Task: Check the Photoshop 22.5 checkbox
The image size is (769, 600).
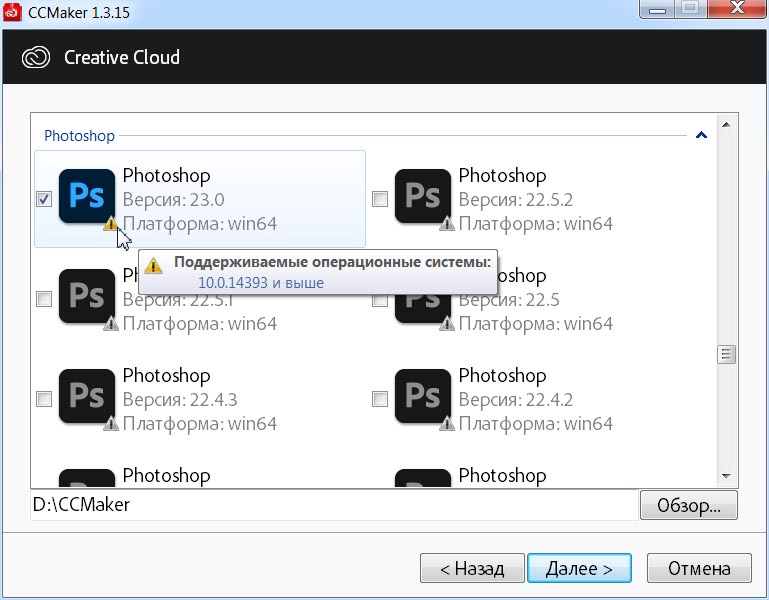Action: (x=380, y=299)
